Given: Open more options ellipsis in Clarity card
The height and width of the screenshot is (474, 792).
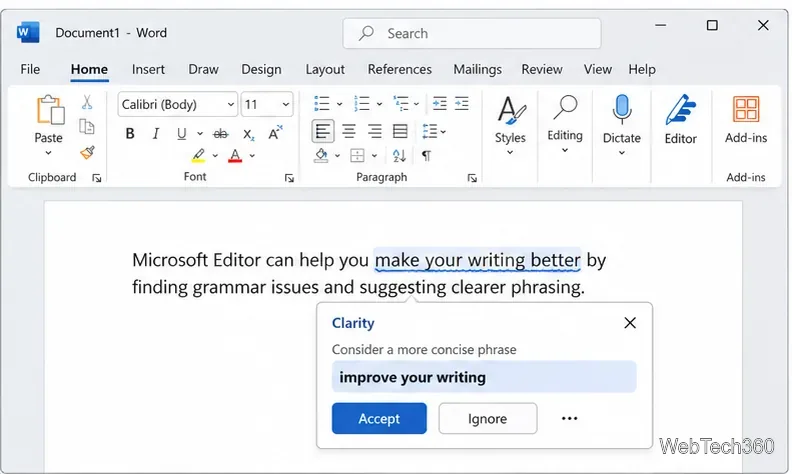Looking at the screenshot, I should click(x=569, y=418).
